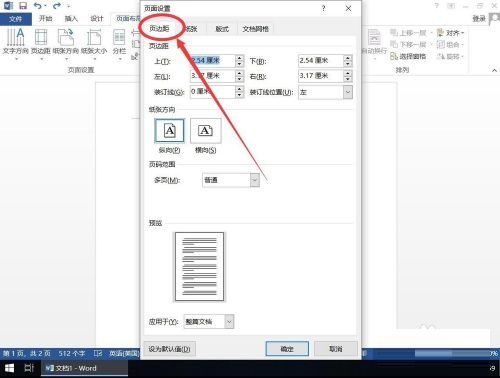Switch to the 版式 tab in dialog
This screenshot has width=500, height=378.
222,29
